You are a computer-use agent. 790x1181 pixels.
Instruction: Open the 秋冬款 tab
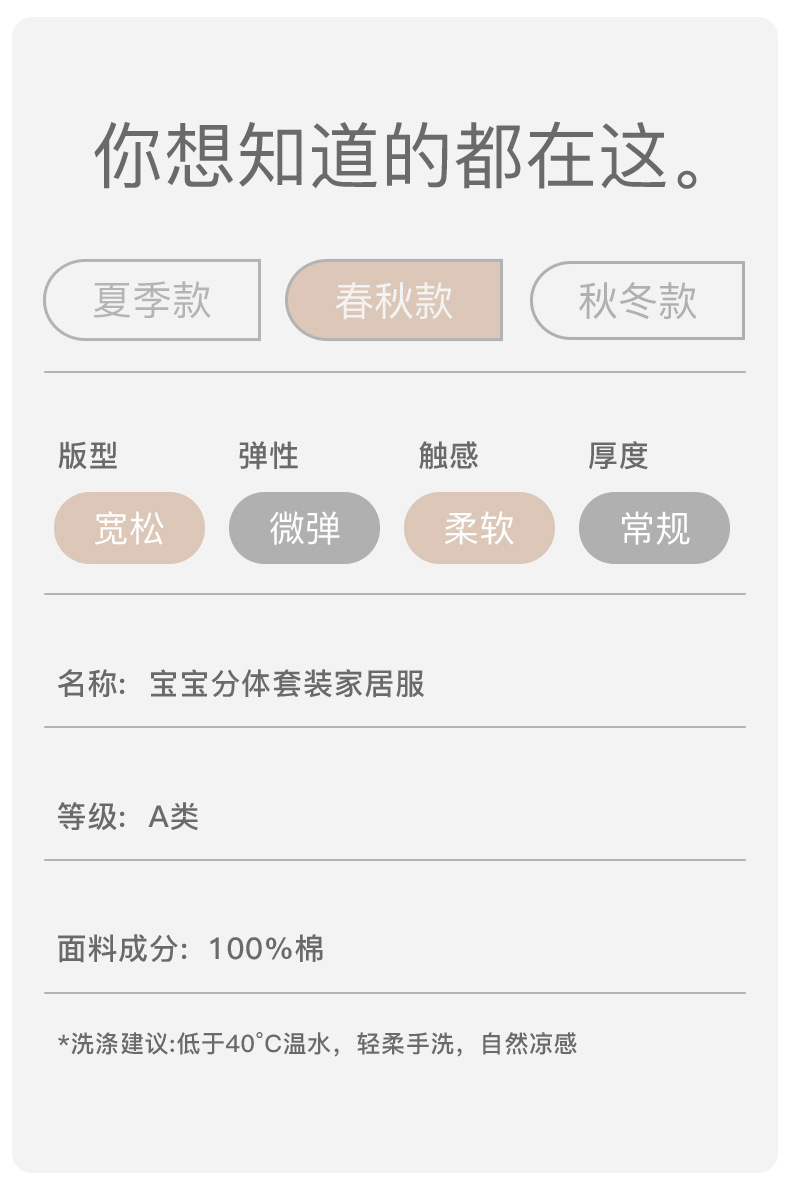pyautogui.click(x=637, y=300)
